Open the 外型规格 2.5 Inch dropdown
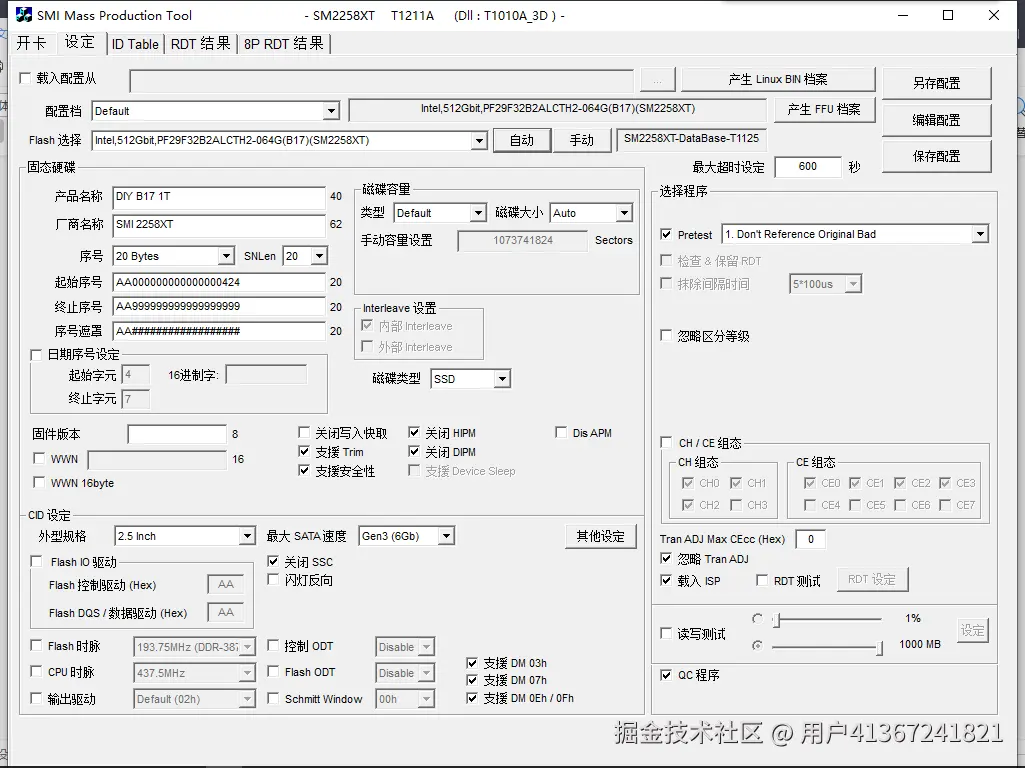This screenshot has height=768, width=1025. pyautogui.click(x=246, y=537)
